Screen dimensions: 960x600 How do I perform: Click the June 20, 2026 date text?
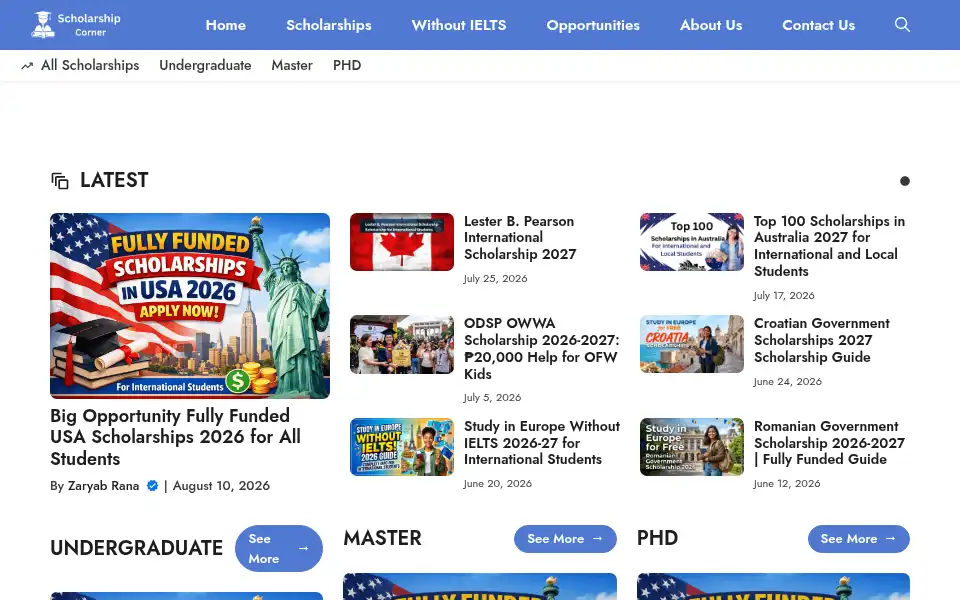[x=498, y=484]
